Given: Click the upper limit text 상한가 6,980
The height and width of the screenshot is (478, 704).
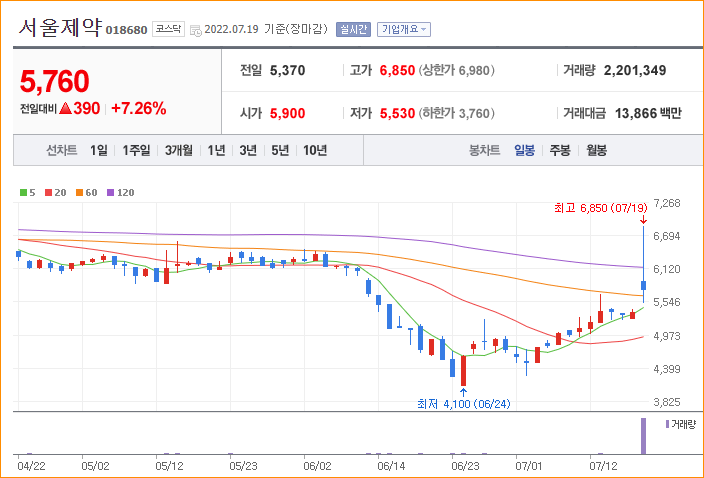Looking at the screenshot, I should (457, 70).
